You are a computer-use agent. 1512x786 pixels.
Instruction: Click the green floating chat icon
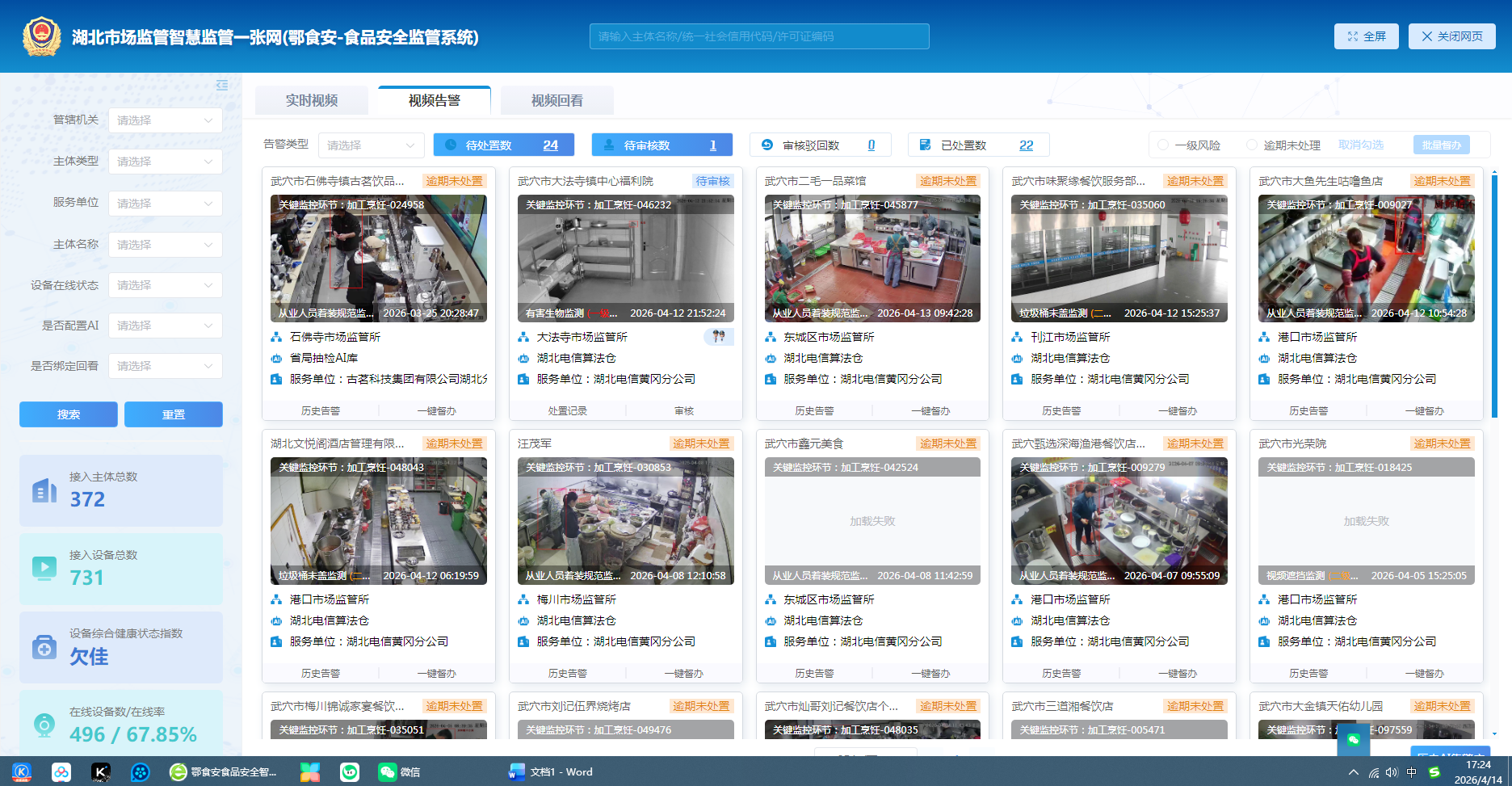click(x=1353, y=739)
